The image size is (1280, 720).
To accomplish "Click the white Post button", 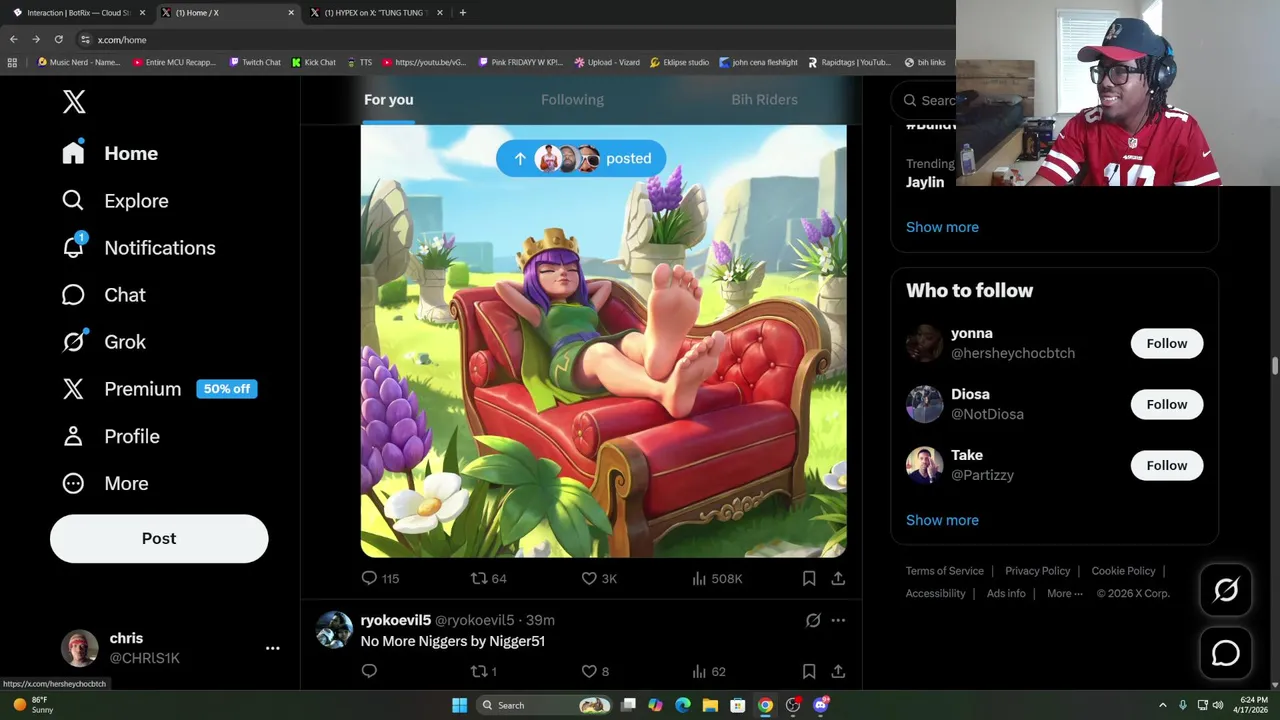I will [x=159, y=538].
